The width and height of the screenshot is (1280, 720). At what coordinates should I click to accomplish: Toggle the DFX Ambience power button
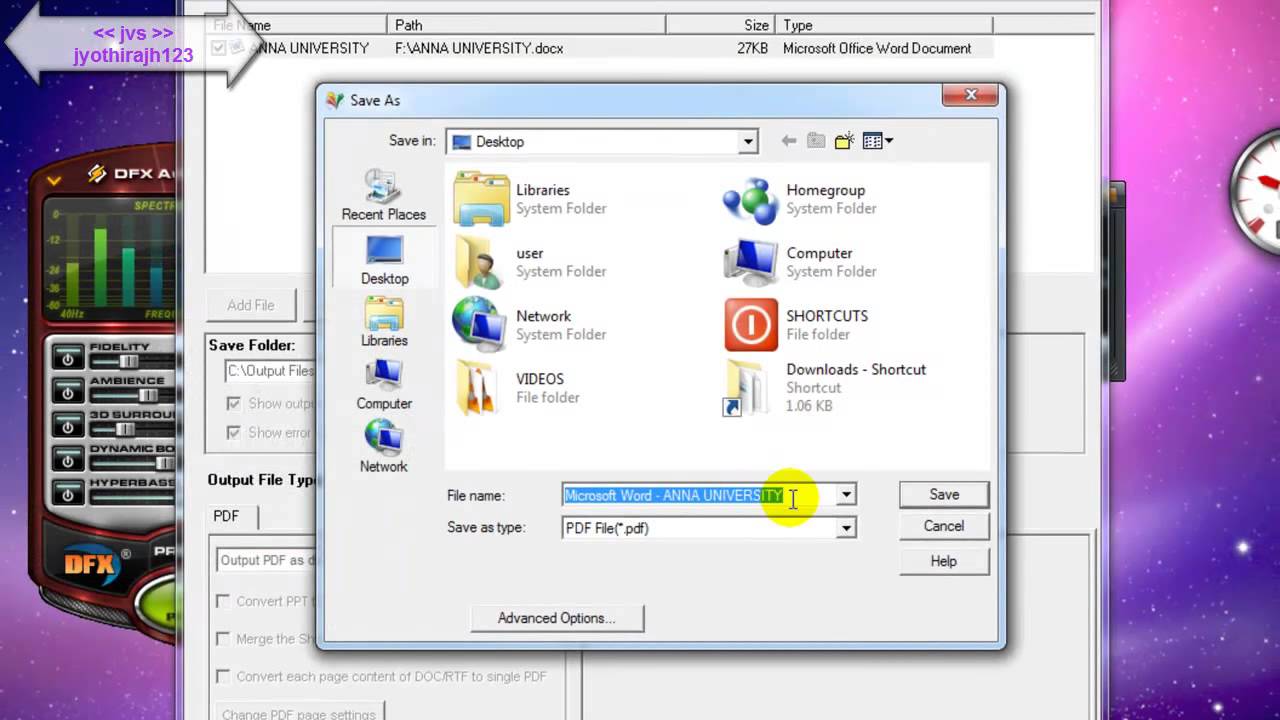(67, 393)
